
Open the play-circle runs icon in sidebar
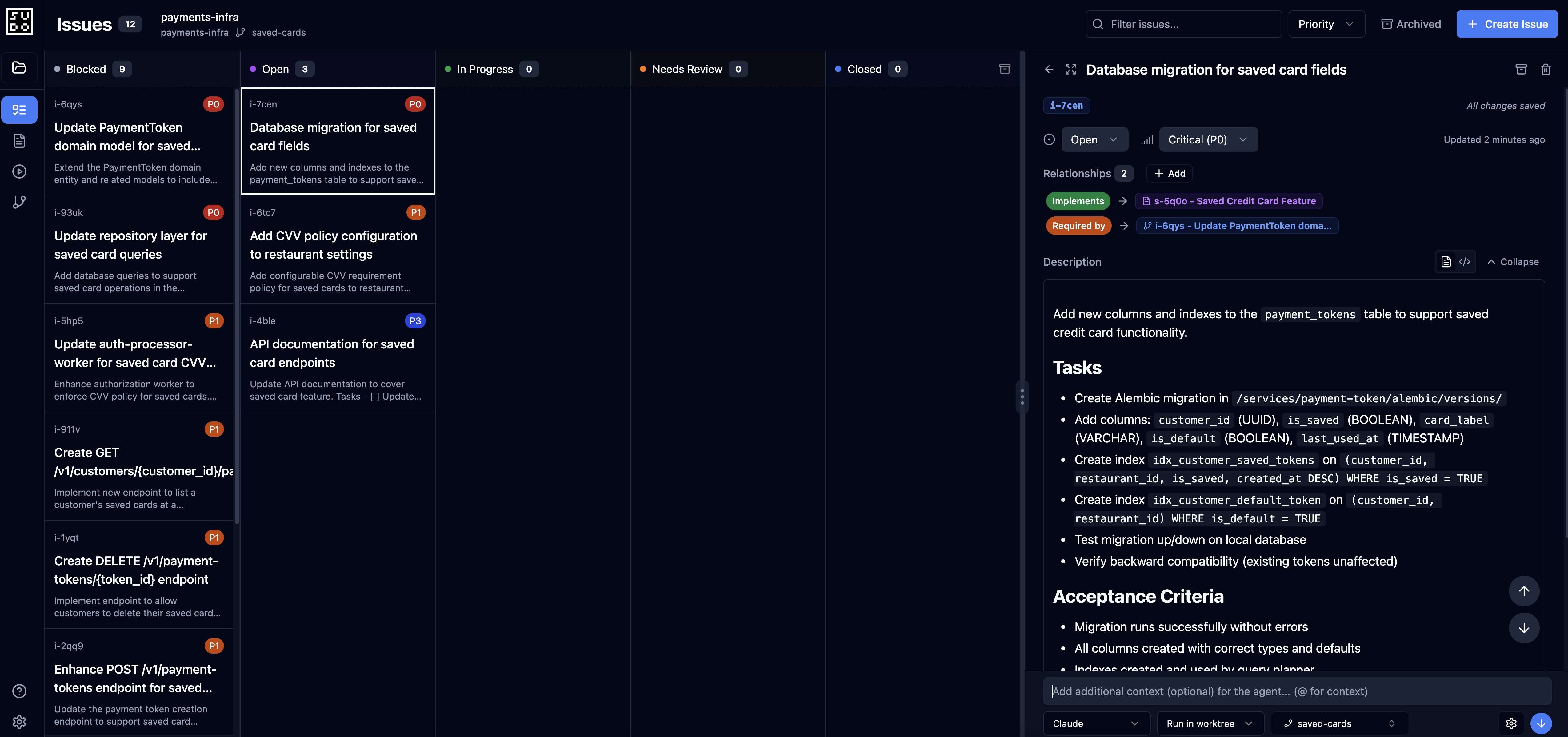[x=19, y=172]
